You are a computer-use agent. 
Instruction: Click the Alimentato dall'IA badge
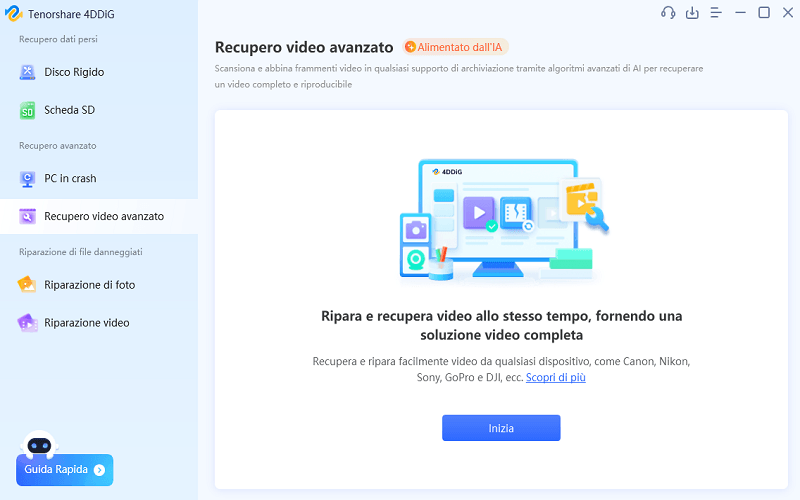(455, 47)
